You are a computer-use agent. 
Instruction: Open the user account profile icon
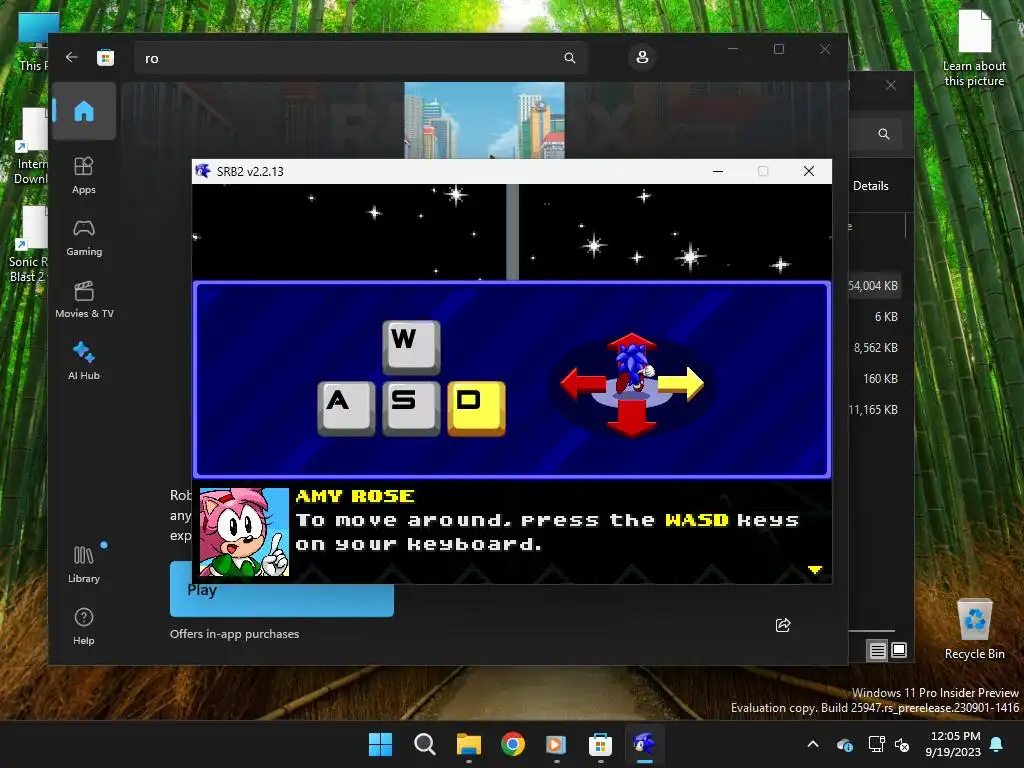click(642, 57)
